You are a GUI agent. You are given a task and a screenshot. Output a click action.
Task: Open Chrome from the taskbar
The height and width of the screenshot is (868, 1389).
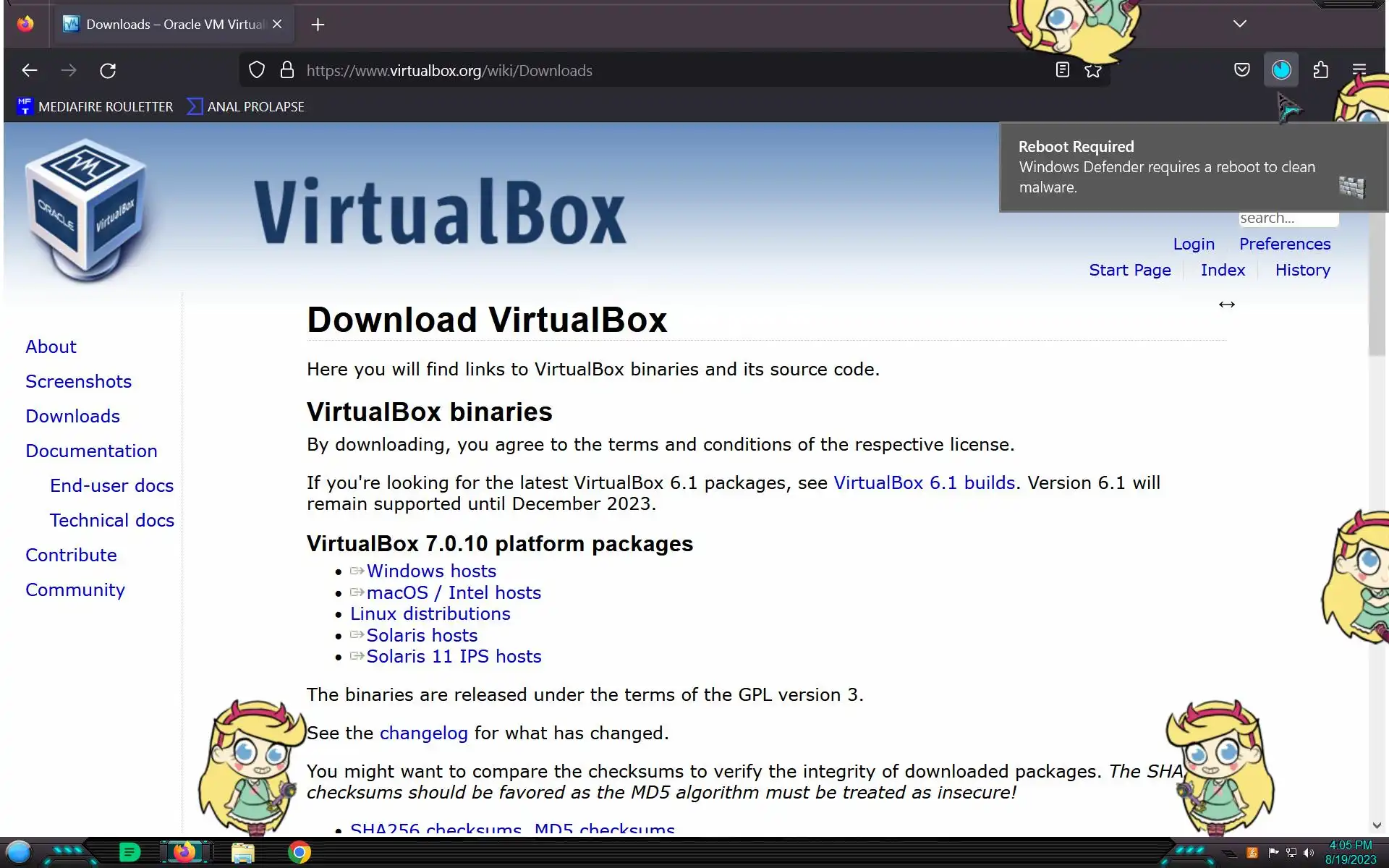pos(300,853)
